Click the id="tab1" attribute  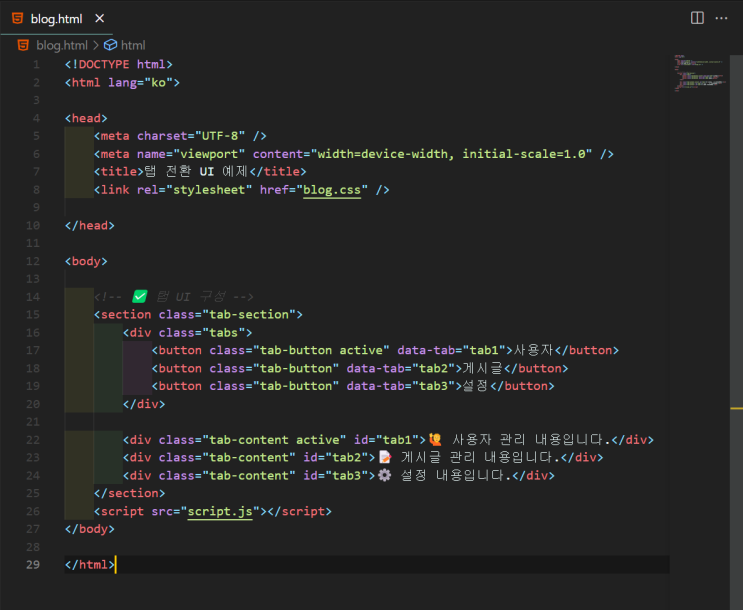pyautogui.click(x=386, y=440)
